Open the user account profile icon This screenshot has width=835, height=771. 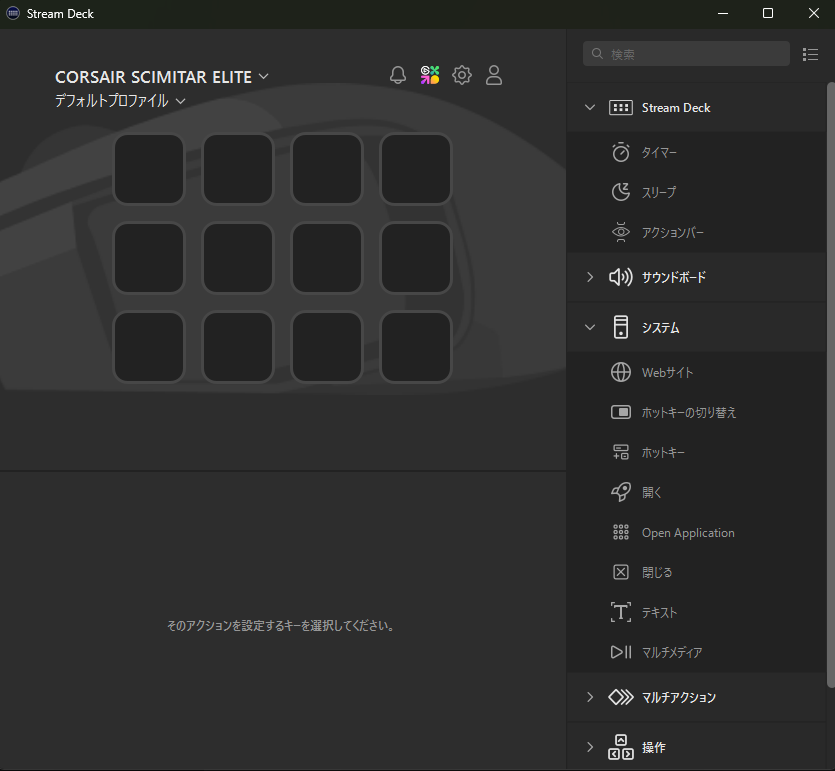[494, 75]
